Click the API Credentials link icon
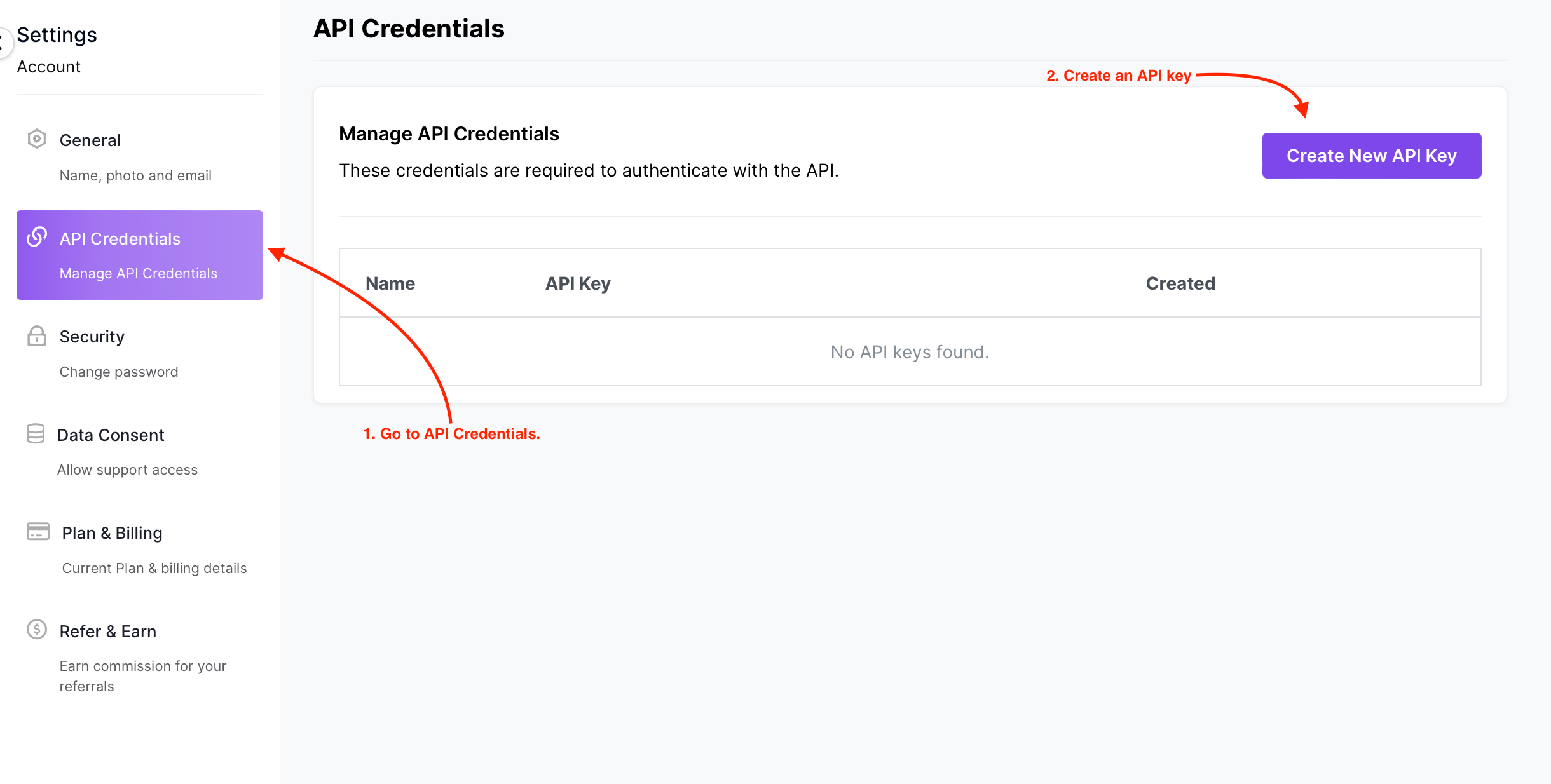Screen dimensions: 1551x784 (37, 237)
